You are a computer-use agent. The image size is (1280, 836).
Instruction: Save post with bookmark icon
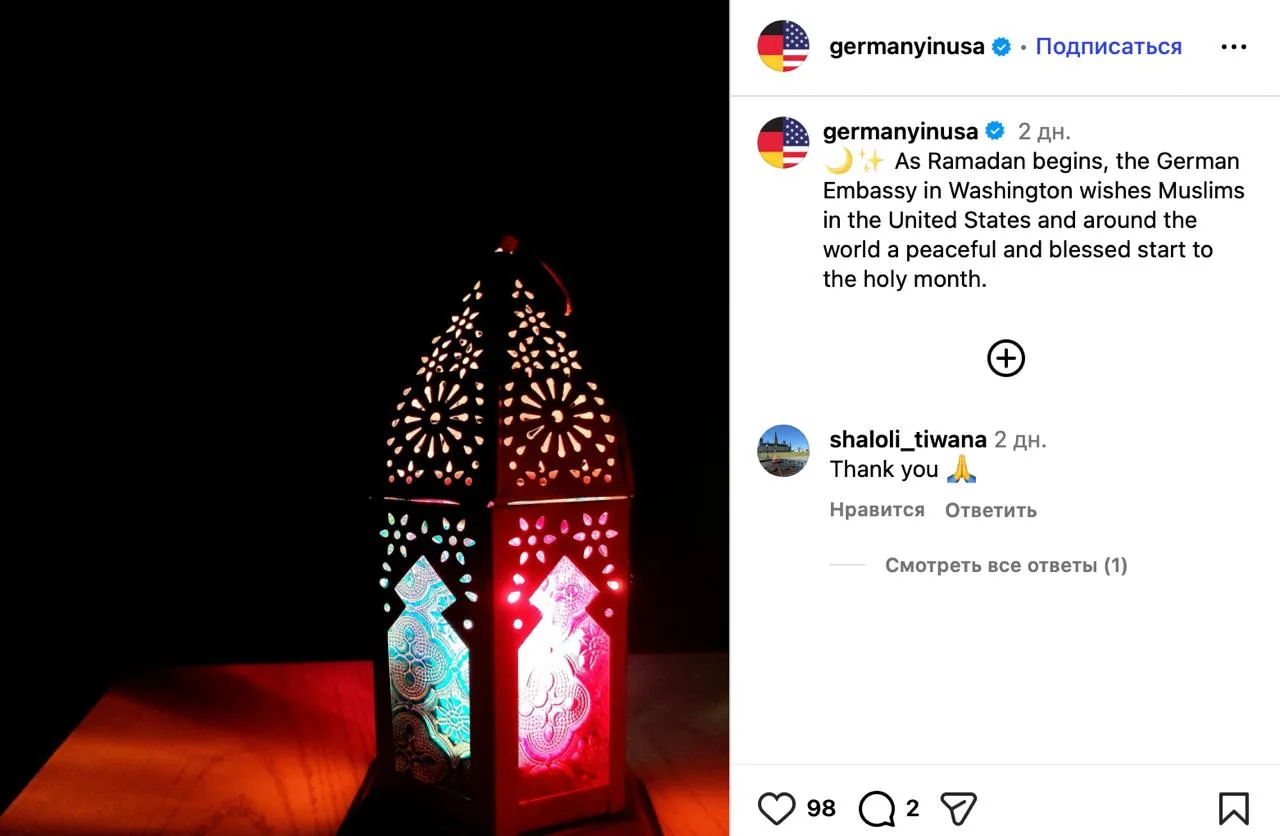(1233, 808)
